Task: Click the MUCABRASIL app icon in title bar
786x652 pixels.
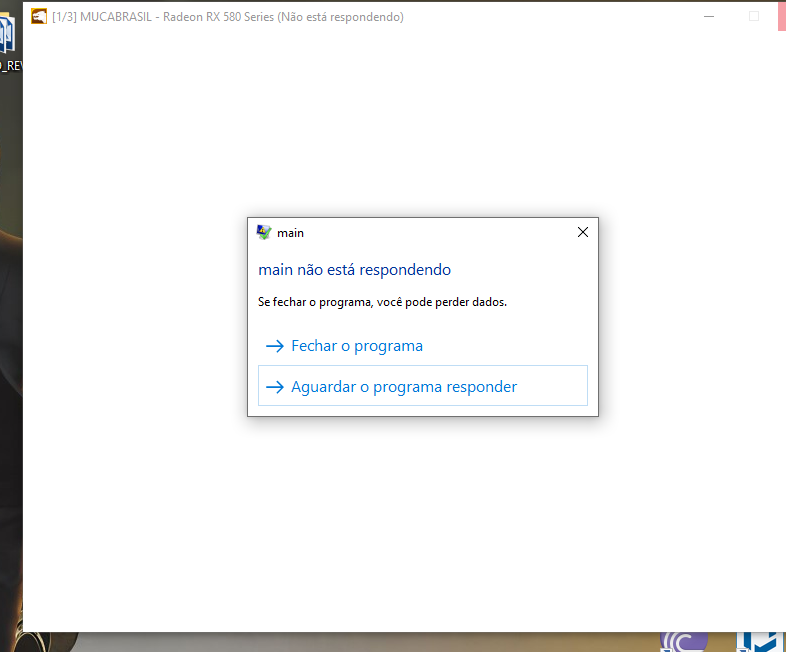Action: (x=39, y=17)
